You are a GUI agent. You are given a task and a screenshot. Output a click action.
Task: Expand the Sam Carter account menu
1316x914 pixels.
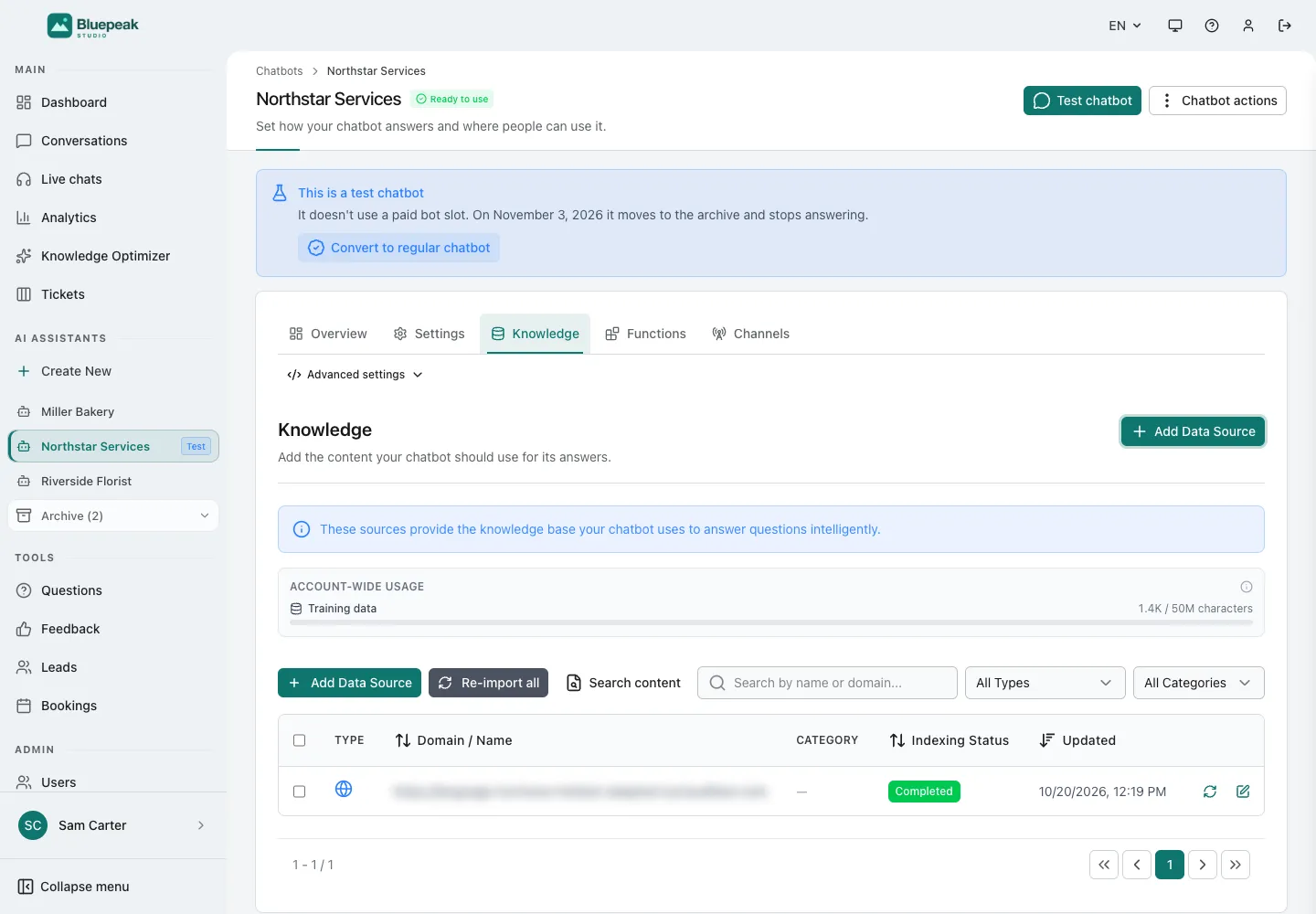point(113,825)
